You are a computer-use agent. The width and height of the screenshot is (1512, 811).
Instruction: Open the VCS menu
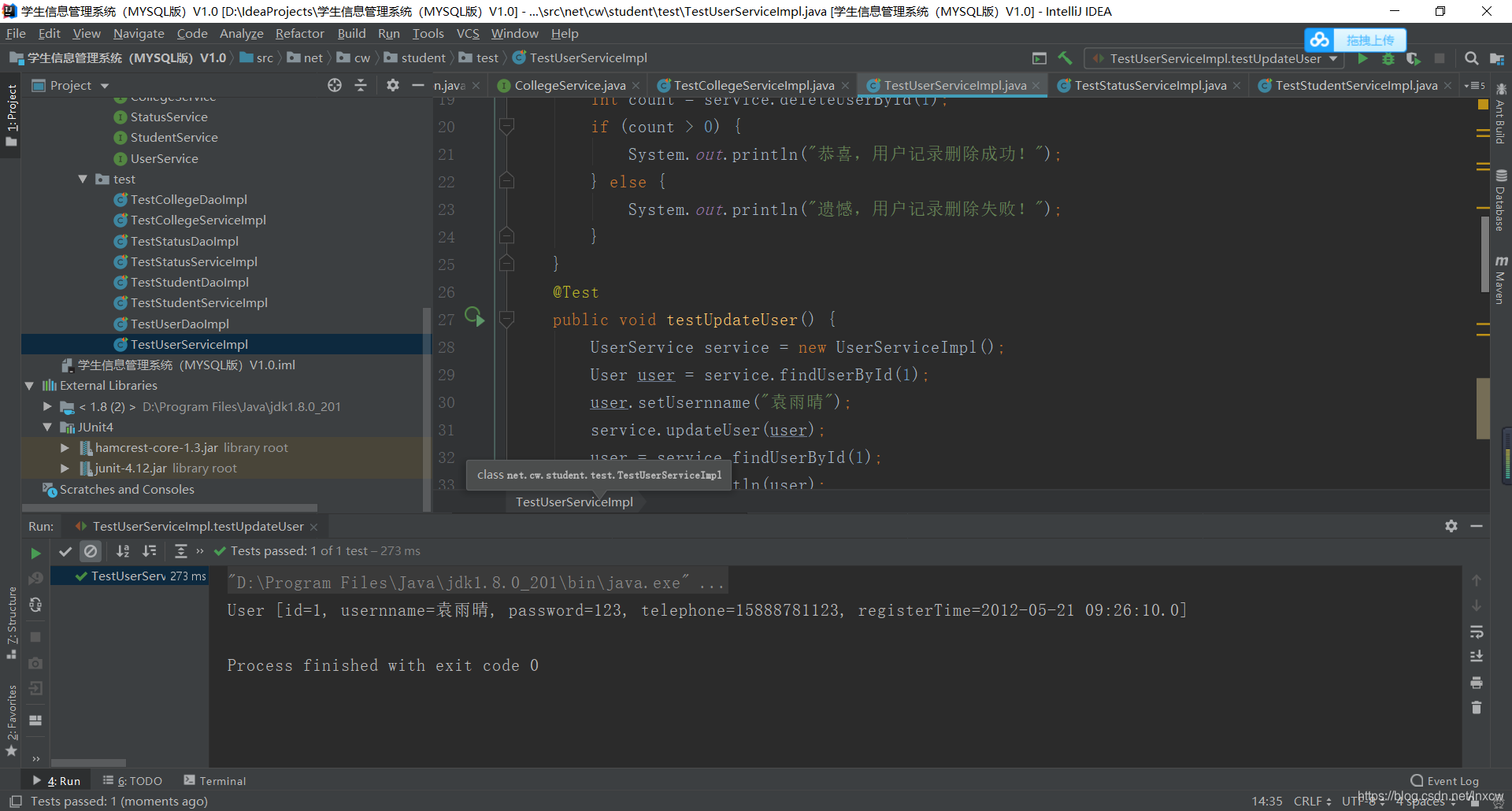click(x=468, y=33)
